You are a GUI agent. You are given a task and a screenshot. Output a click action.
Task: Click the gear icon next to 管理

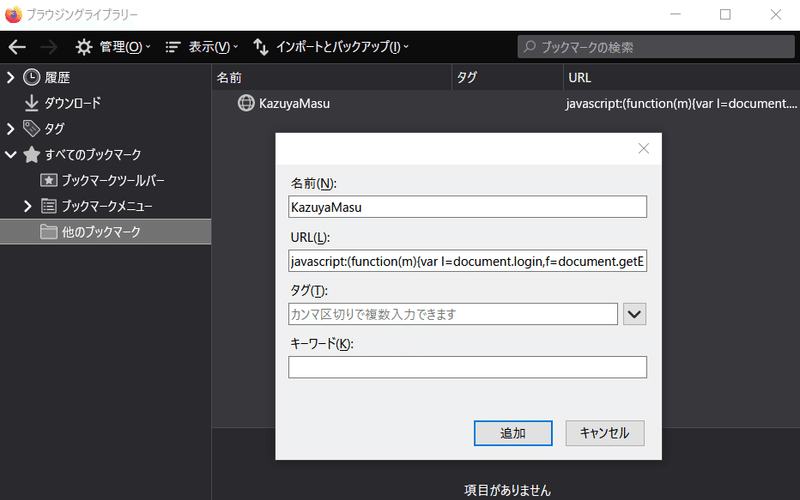[84, 47]
